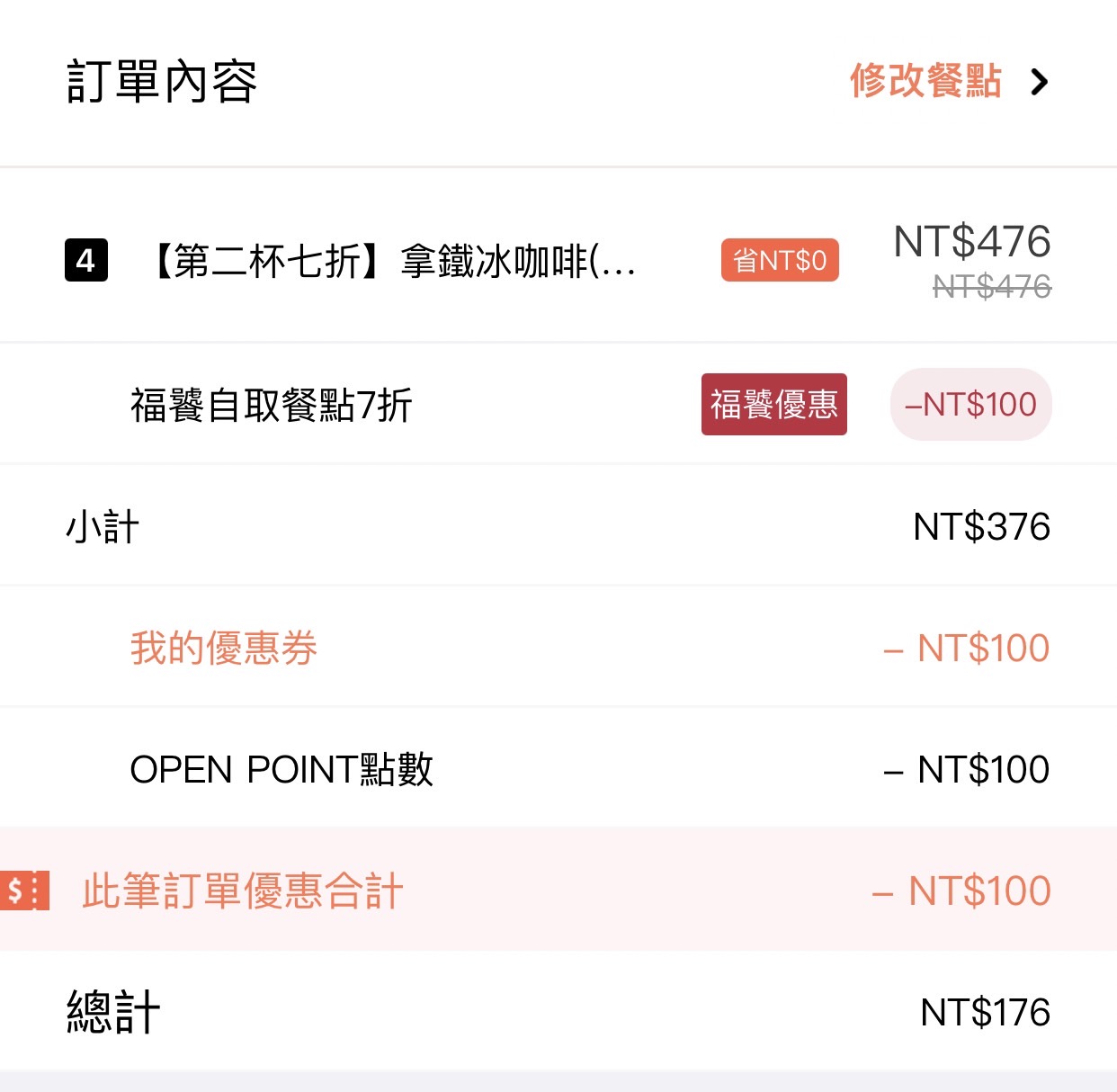The height and width of the screenshot is (1092, 1117).
Task: Tap the OPEN POINT – NT$100 value
Action: (967, 769)
